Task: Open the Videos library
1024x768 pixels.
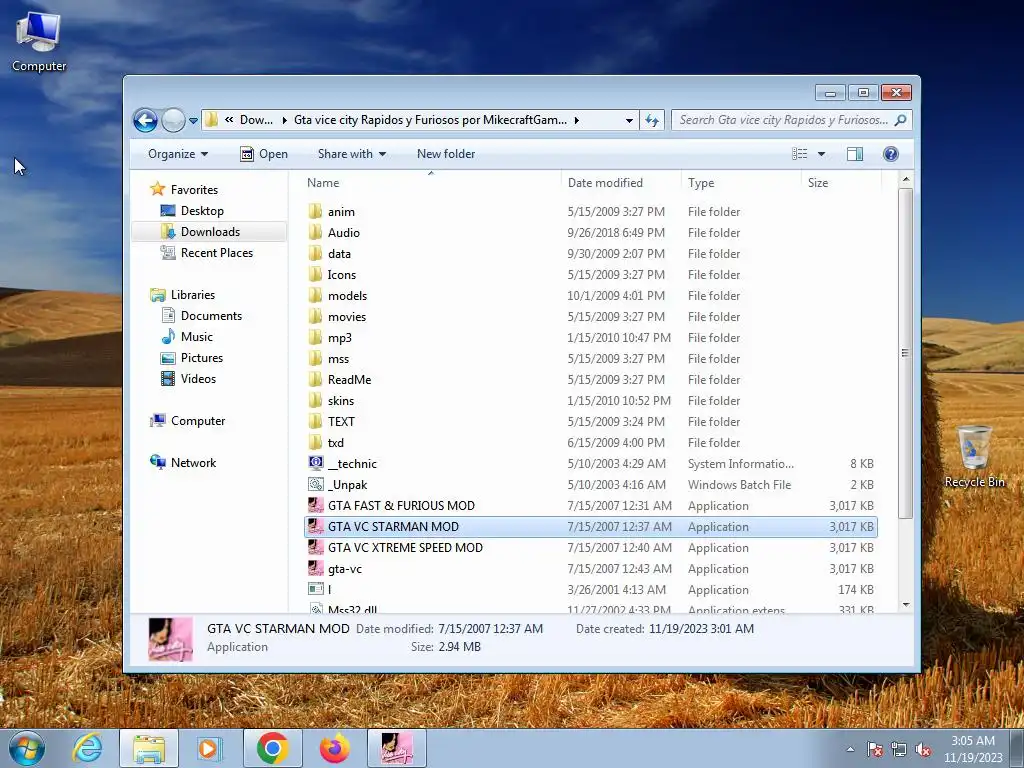Action: [x=198, y=379]
